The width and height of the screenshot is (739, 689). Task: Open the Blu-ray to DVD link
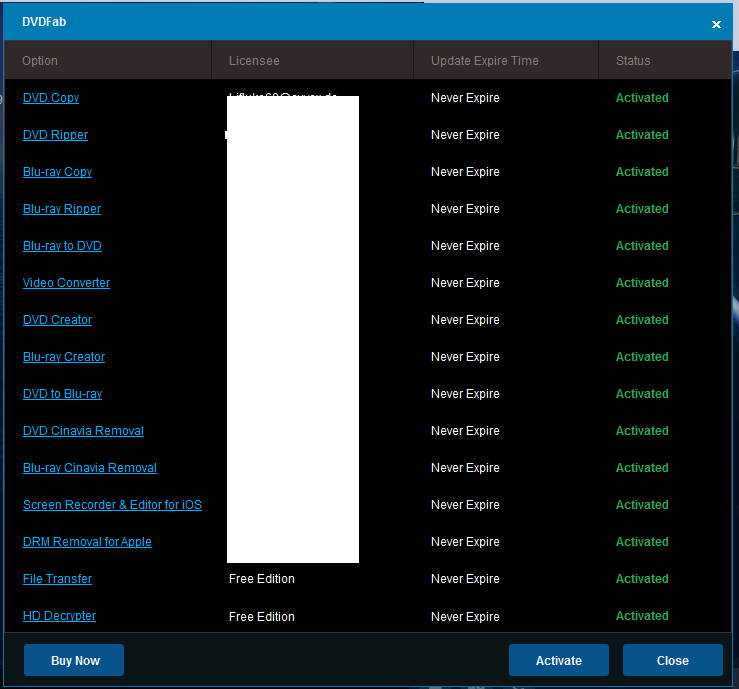pyautogui.click(x=62, y=246)
